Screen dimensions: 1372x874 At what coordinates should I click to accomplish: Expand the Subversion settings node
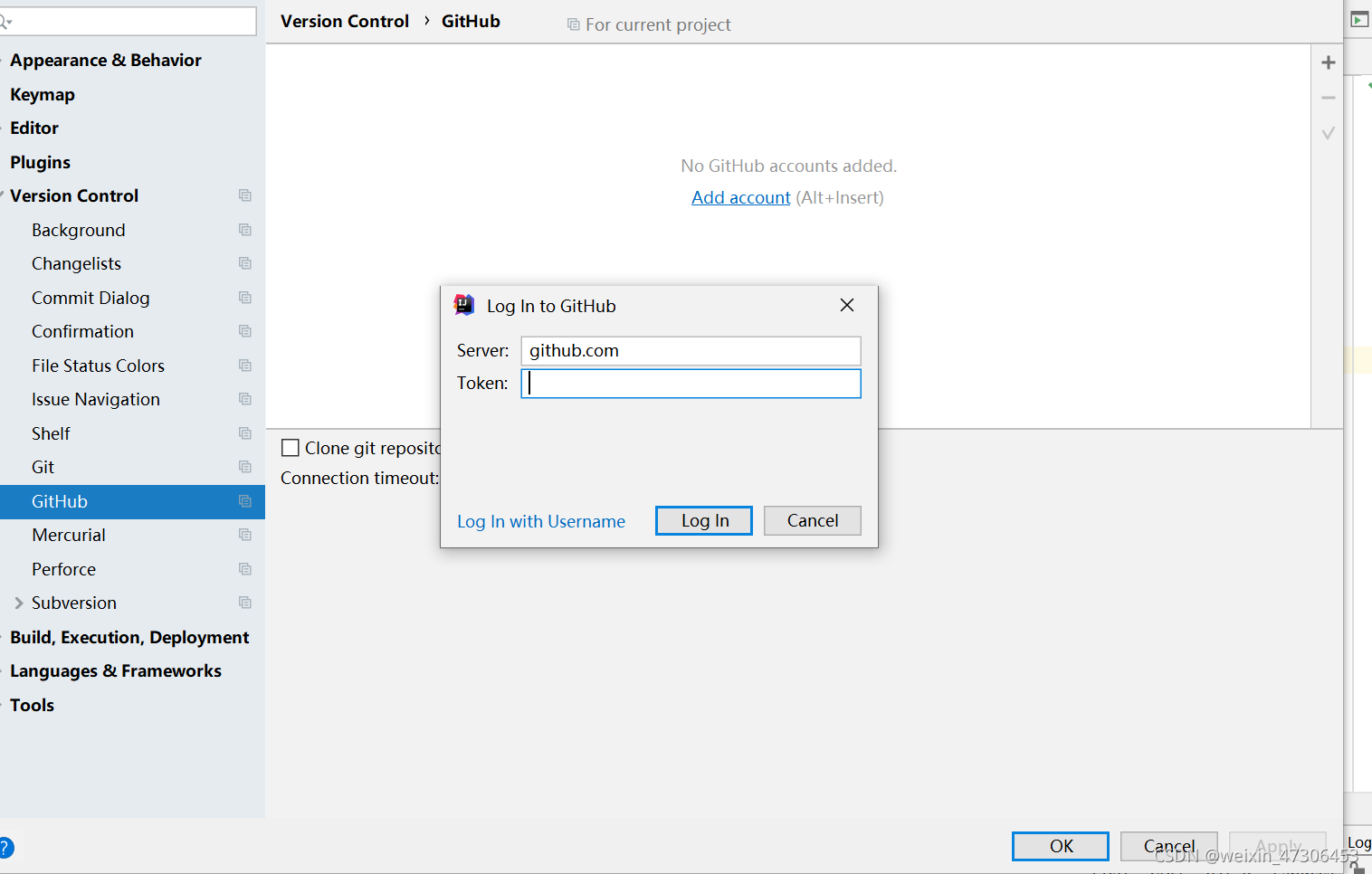click(x=19, y=603)
